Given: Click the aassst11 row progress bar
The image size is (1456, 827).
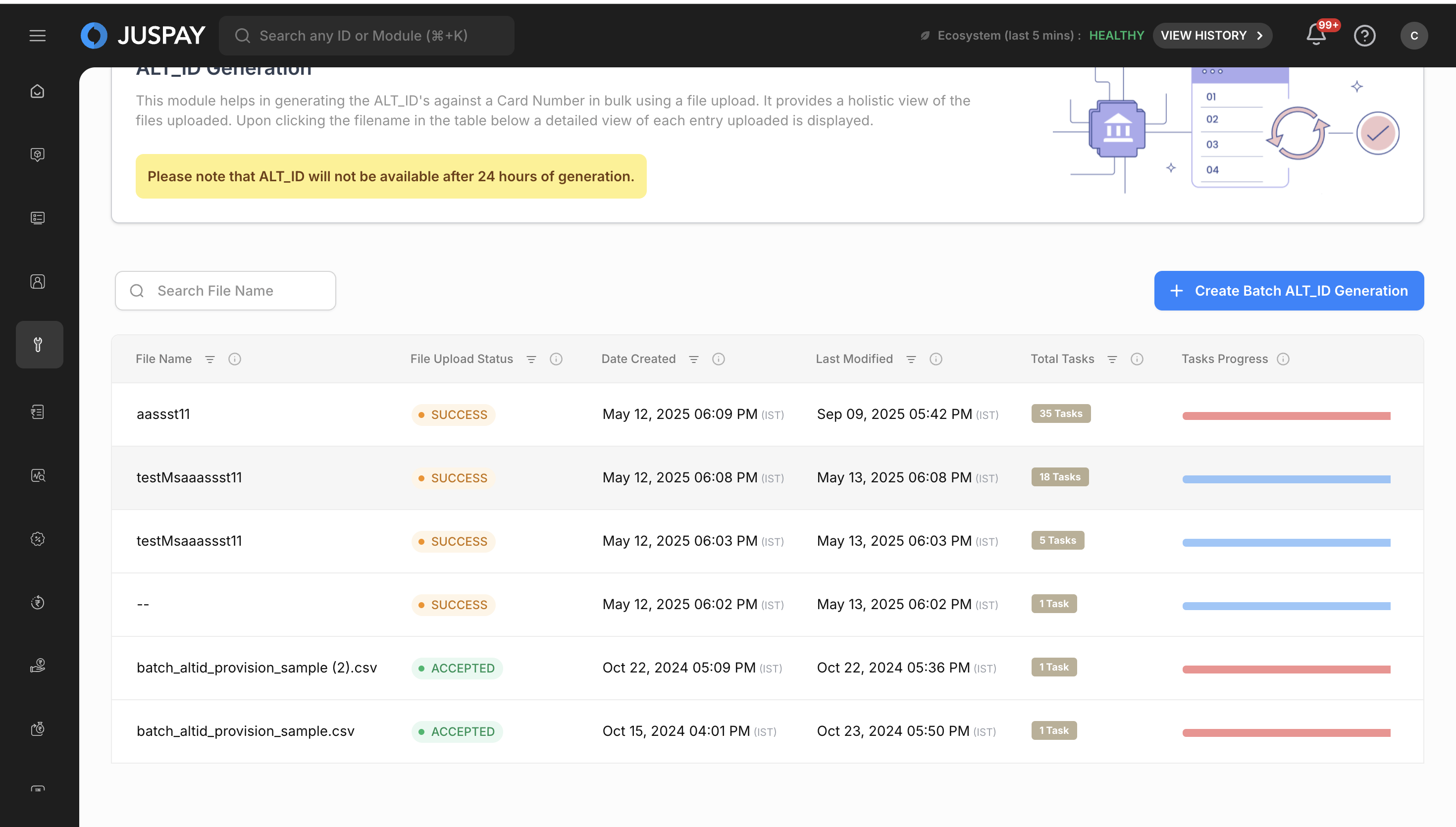Looking at the screenshot, I should tap(1286, 416).
